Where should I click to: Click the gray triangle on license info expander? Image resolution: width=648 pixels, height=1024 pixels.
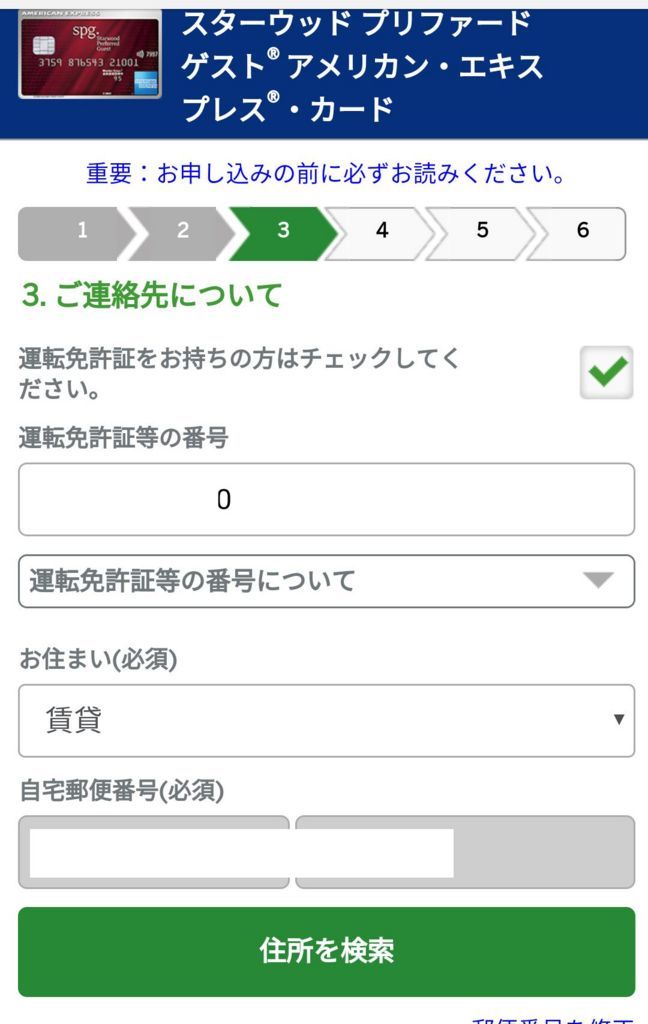point(598,580)
